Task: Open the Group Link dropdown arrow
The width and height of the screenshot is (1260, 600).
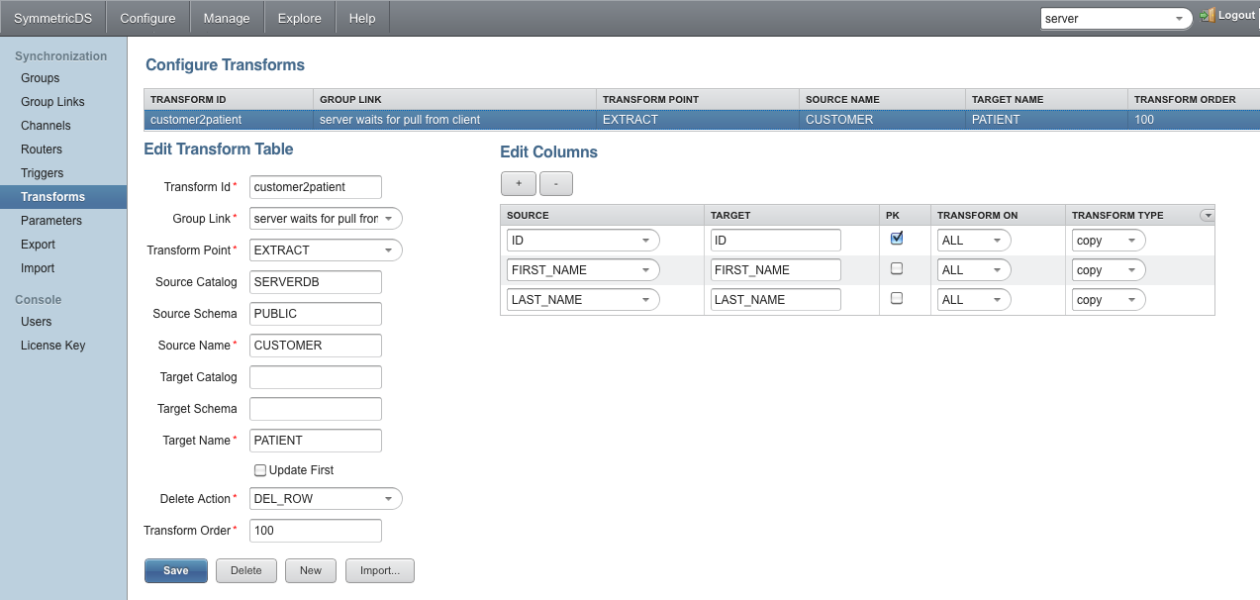Action: click(390, 218)
